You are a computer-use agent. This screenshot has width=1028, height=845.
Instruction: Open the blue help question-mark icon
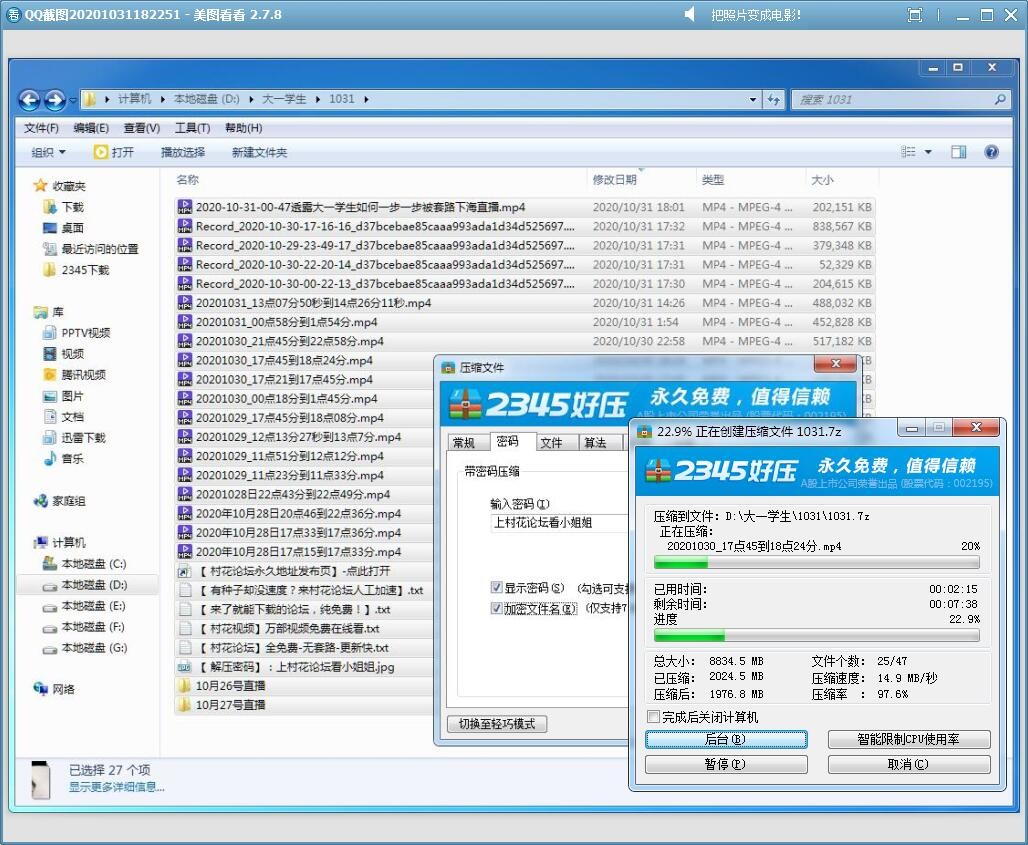point(991,152)
